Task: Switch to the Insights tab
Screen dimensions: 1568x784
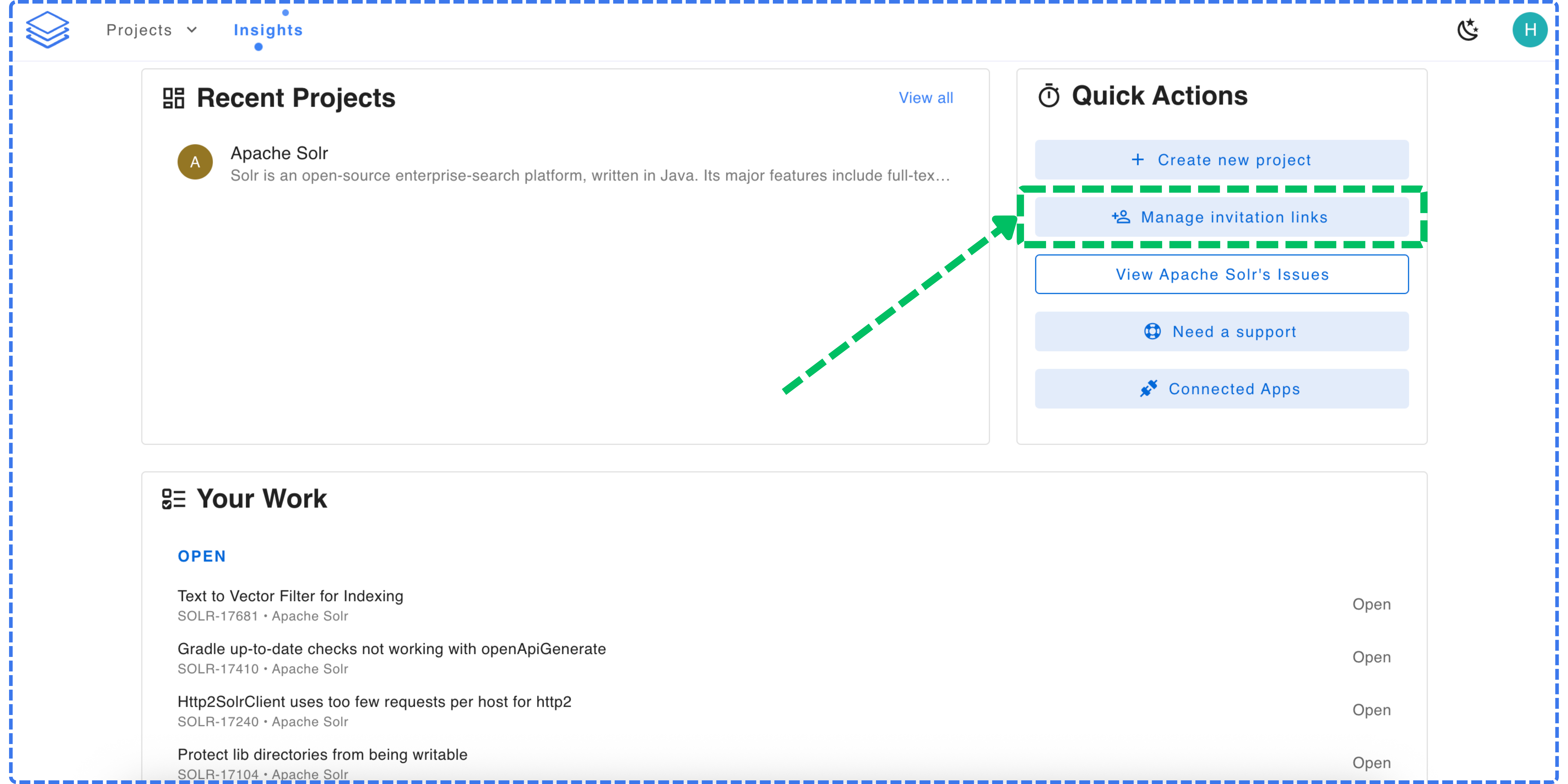Action: (x=268, y=30)
